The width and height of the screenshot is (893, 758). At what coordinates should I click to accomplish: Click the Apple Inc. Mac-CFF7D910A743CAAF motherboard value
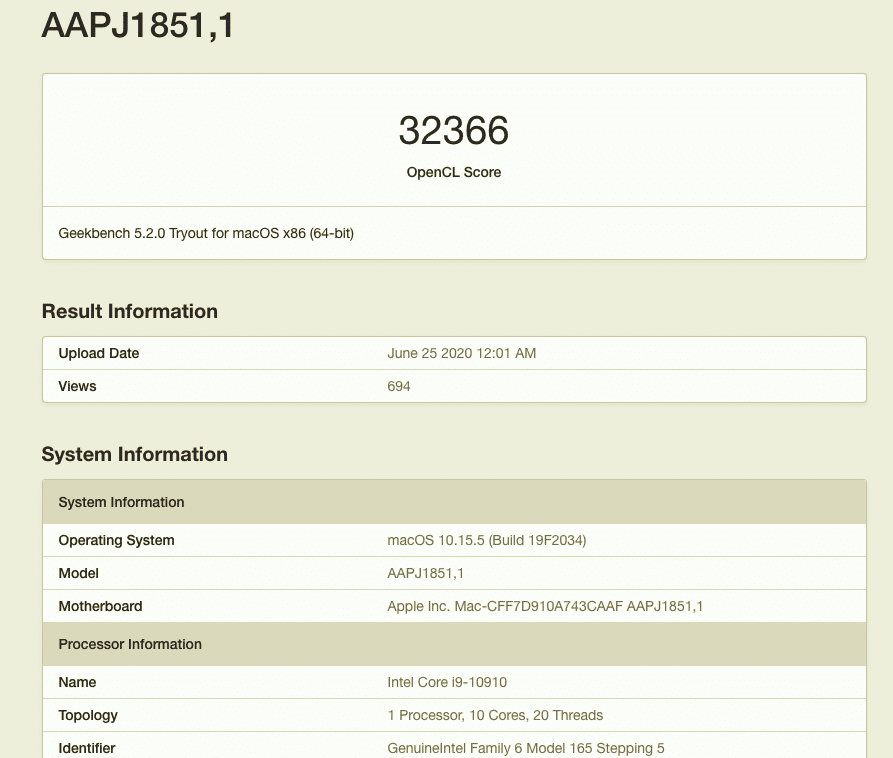tap(545, 606)
